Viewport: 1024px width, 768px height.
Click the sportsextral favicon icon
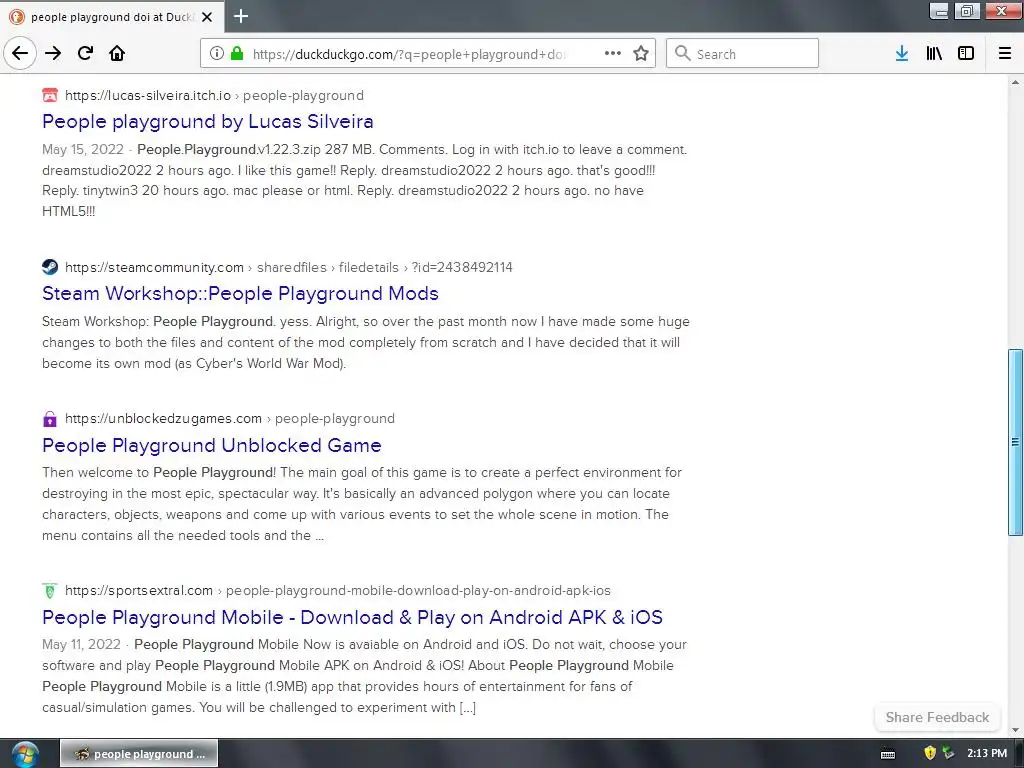tap(50, 590)
